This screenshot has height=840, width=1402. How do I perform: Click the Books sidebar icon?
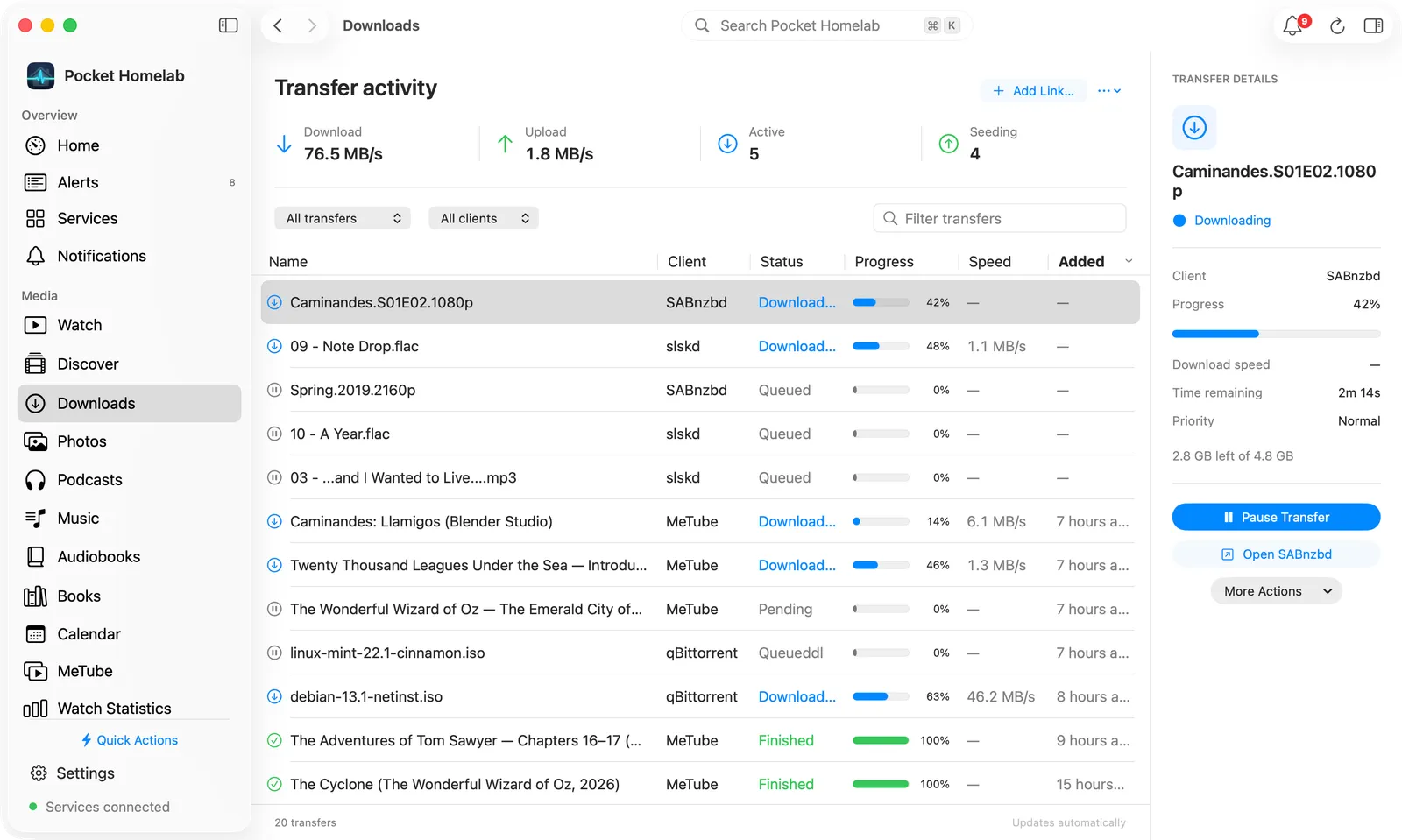pos(35,596)
